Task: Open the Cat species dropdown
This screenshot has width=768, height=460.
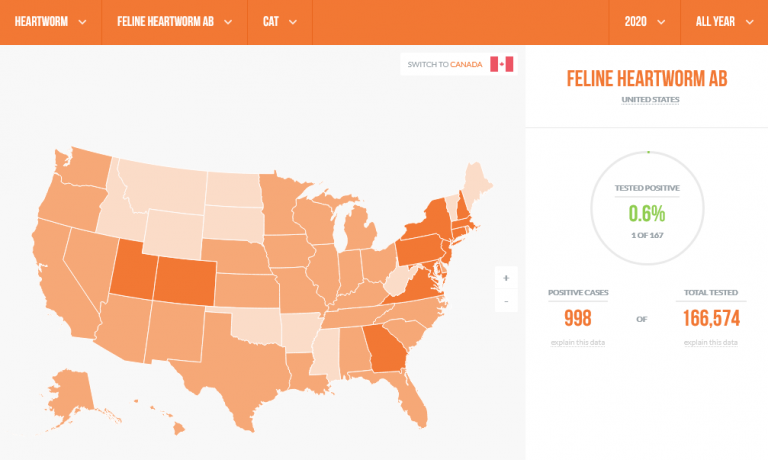Action: tap(280, 21)
